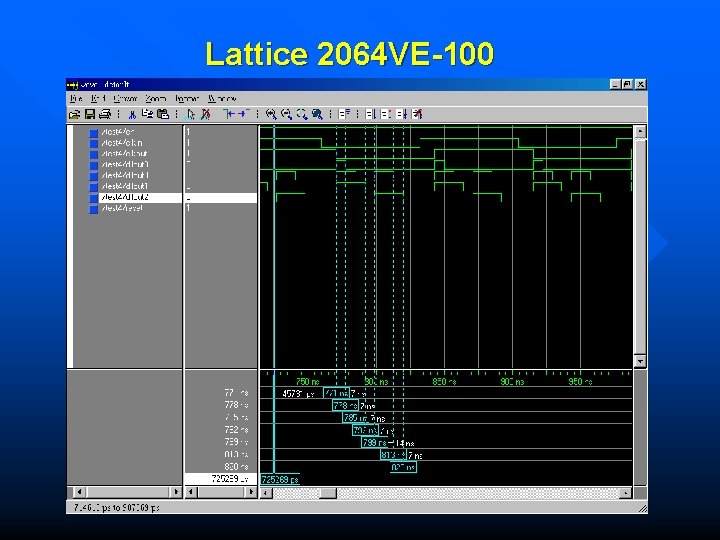Click the 725269 ps cursor label box

[x=280, y=480]
